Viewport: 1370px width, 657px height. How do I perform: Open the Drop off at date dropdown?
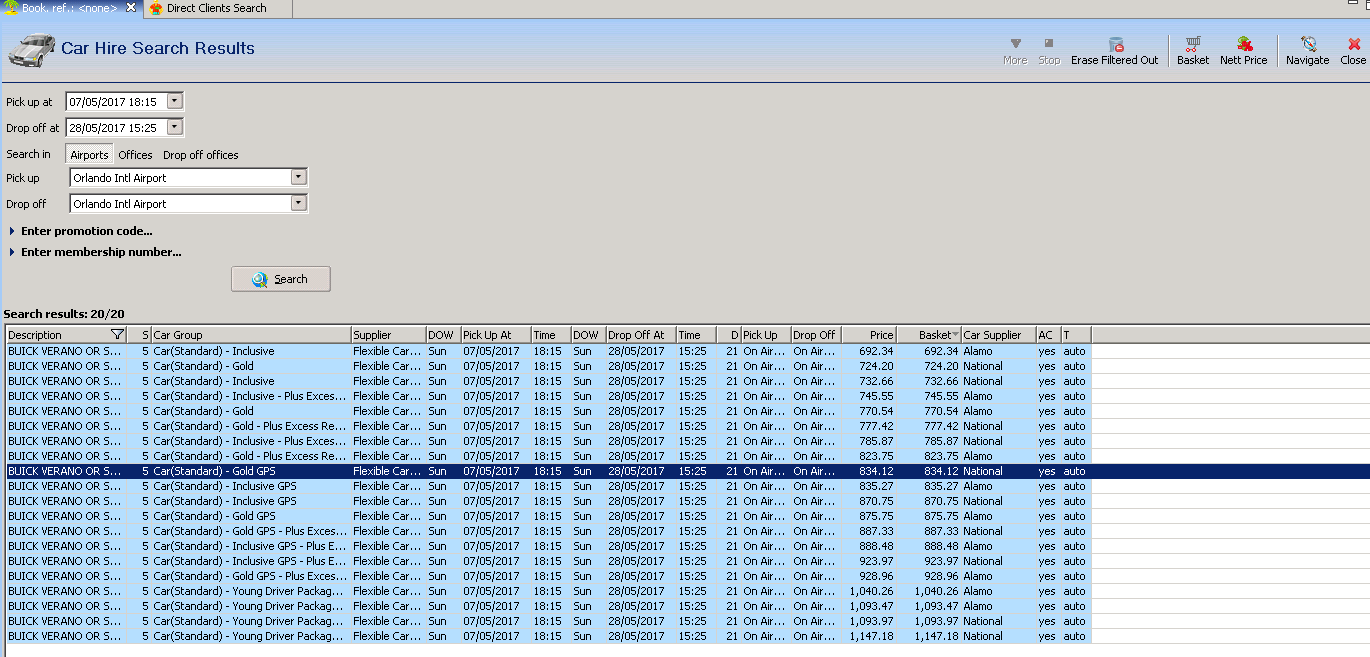point(175,127)
